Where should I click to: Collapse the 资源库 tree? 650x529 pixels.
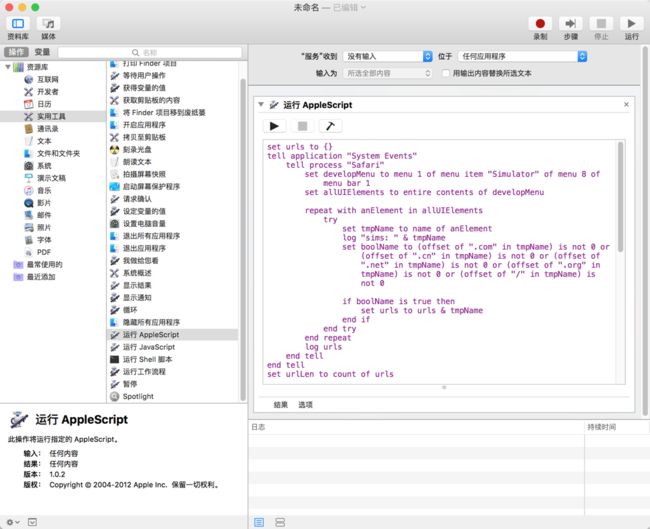pos(8,67)
